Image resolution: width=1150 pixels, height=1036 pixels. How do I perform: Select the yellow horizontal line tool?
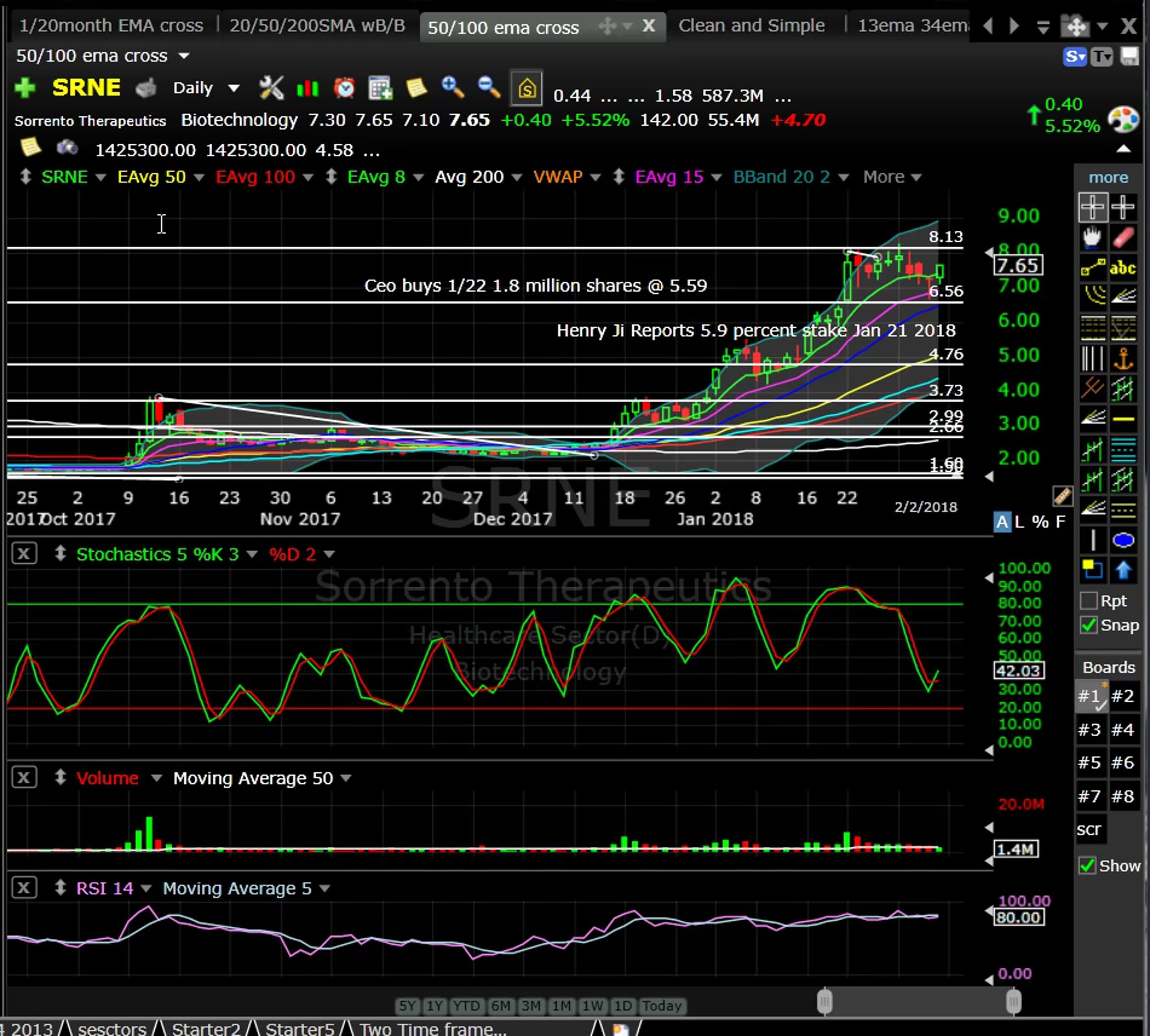tap(1123, 420)
